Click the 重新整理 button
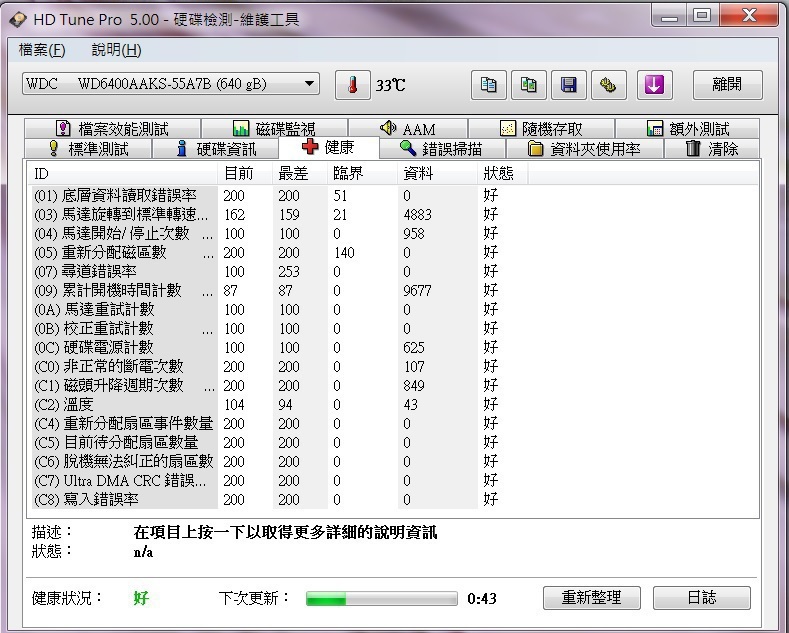Screen dimensions: 789x633 pyautogui.click(x=591, y=597)
